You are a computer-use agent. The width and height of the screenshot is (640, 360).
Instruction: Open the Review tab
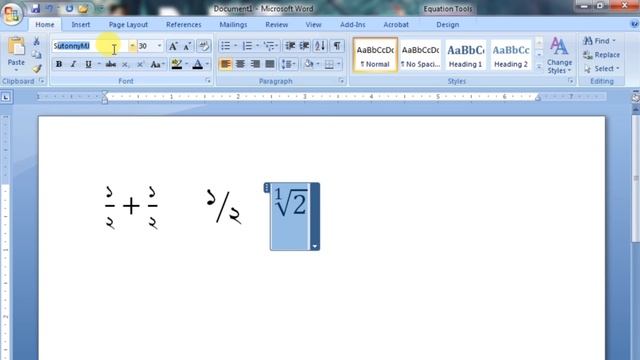277,24
